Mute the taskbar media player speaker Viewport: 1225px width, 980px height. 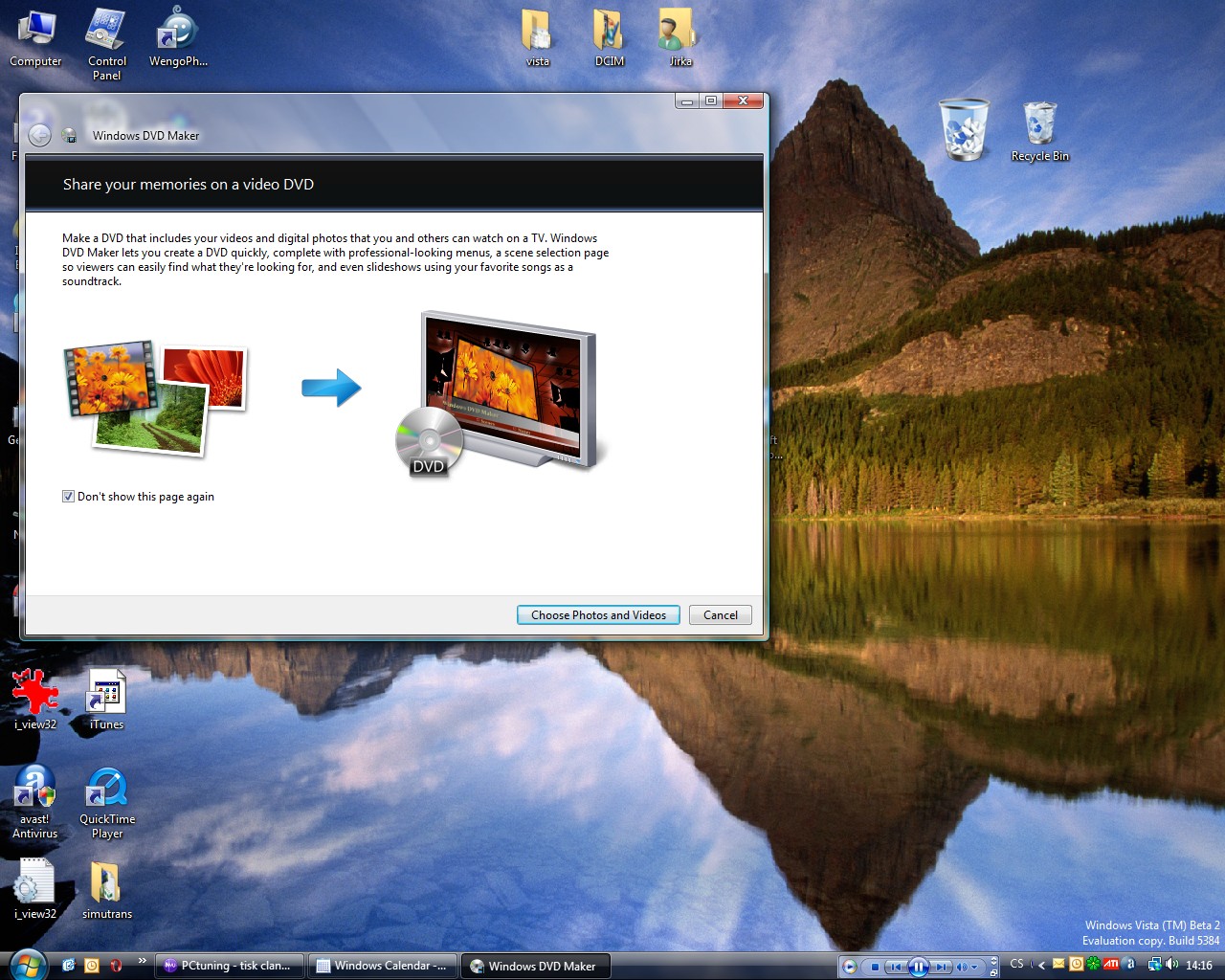coord(962,967)
